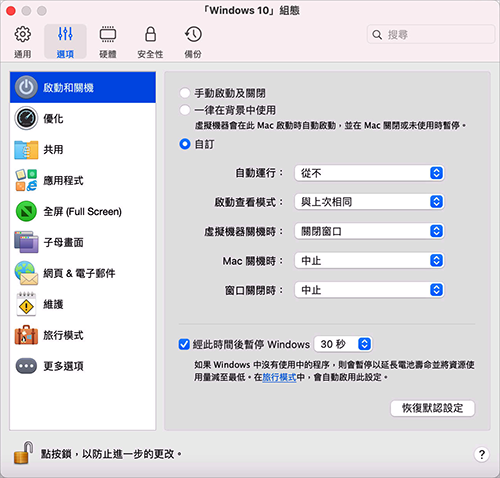
Task: Select 一律在背景中使用 radio button
Action: (x=185, y=110)
